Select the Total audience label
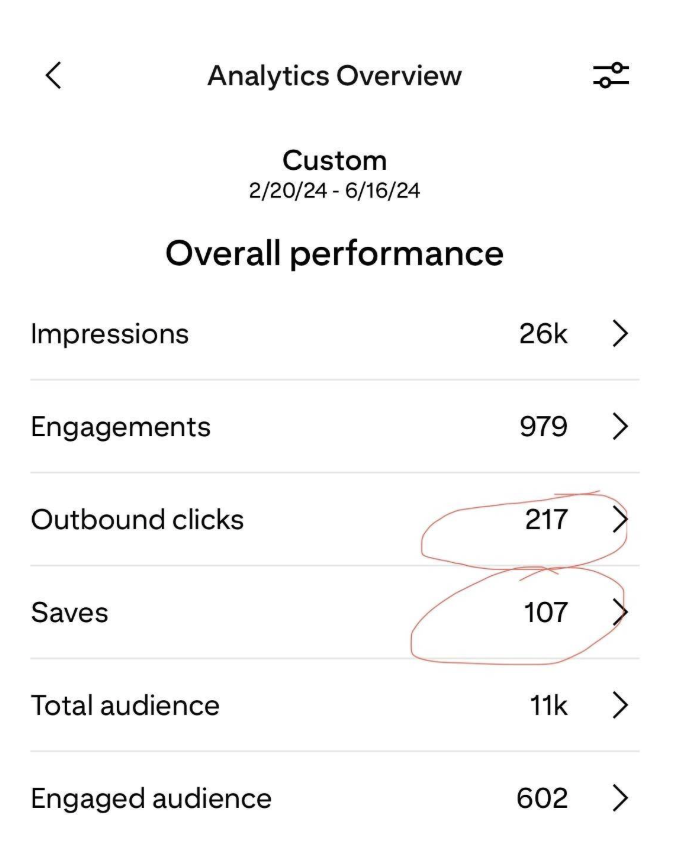Screen dimensions: 682x864 click(x=124, y=704)
